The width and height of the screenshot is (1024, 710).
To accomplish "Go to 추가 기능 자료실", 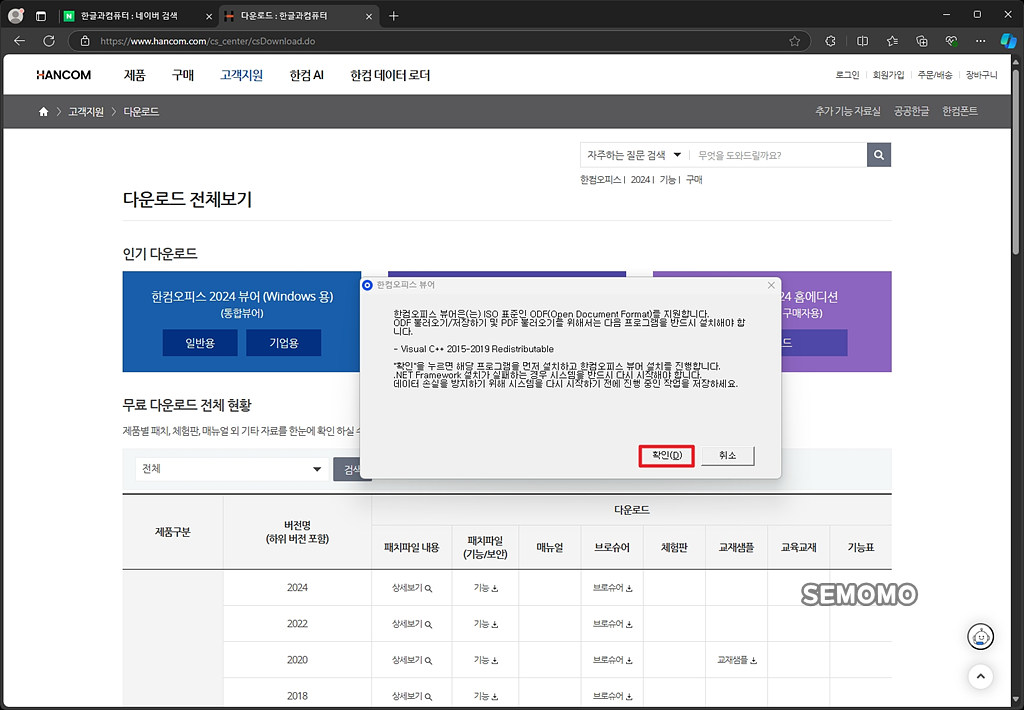I will [x=848, y=112].
